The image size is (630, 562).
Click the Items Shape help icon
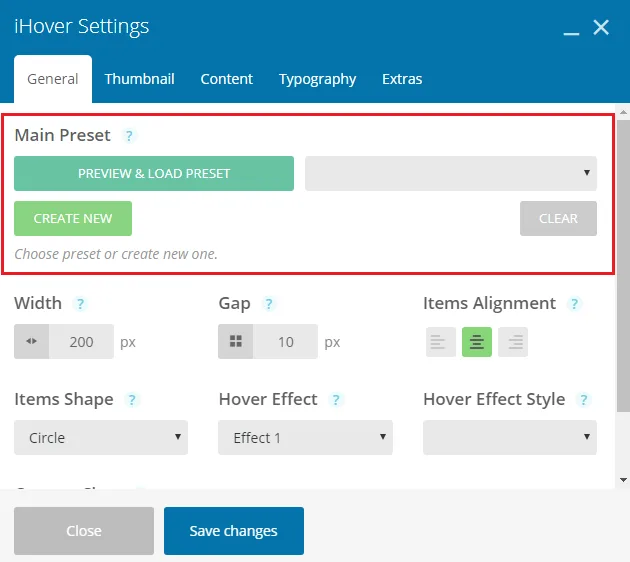(131, 400)
